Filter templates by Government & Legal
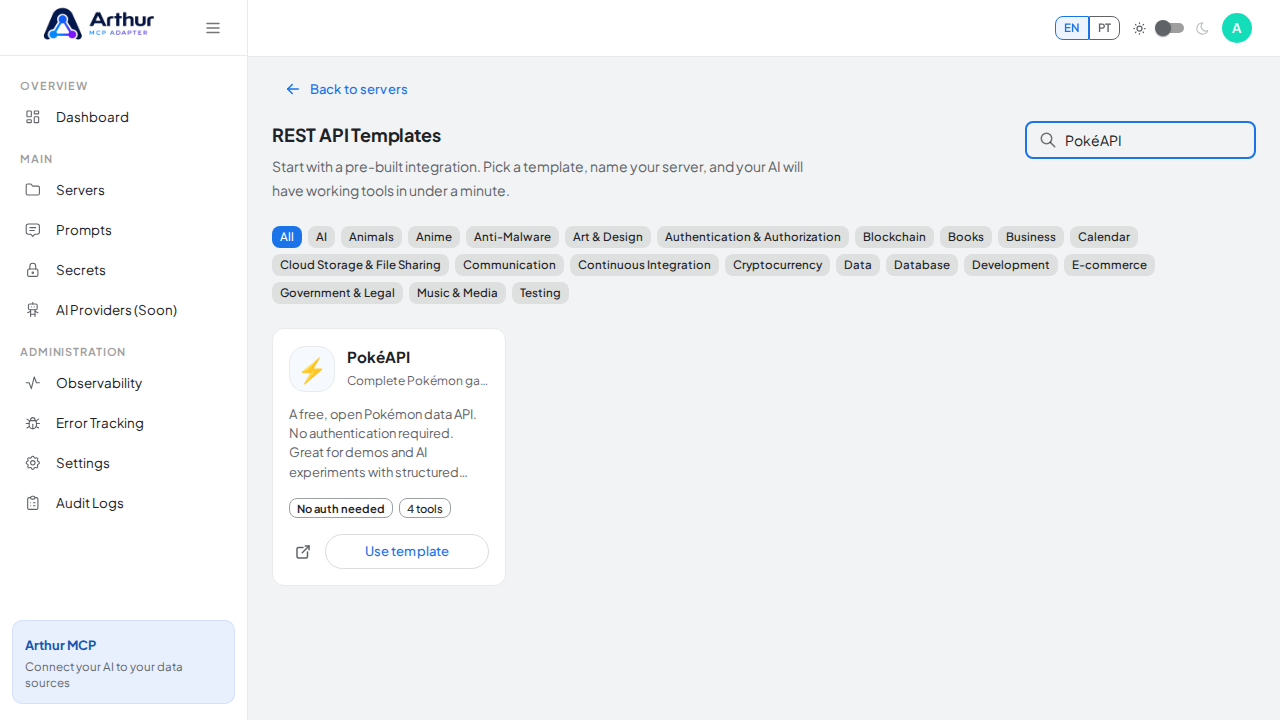This screenshot has width=1280, height=720. 337,293
